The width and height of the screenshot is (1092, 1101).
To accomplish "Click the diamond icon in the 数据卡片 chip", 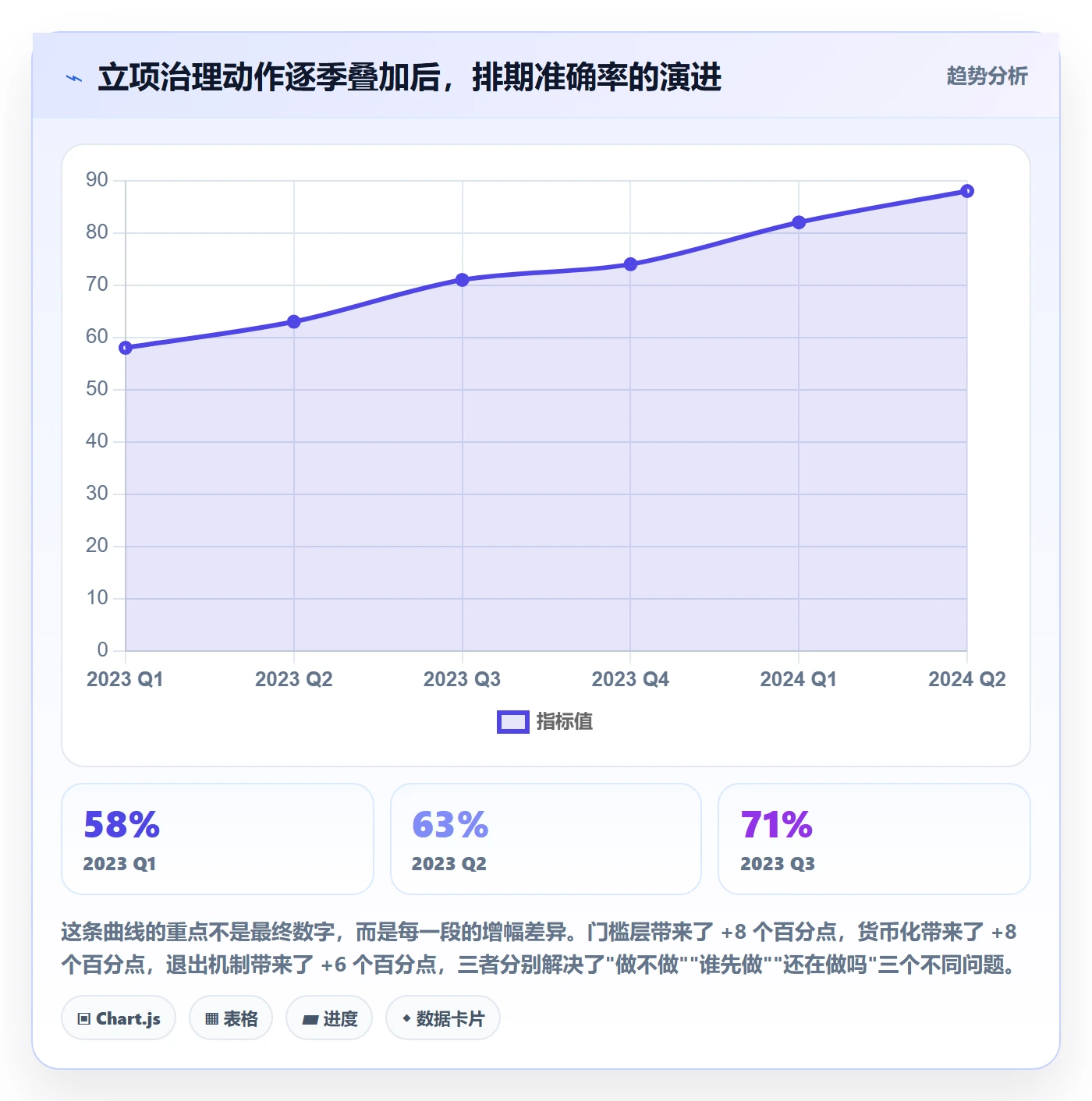I will pyautogui.click(x=406, y=1018).
